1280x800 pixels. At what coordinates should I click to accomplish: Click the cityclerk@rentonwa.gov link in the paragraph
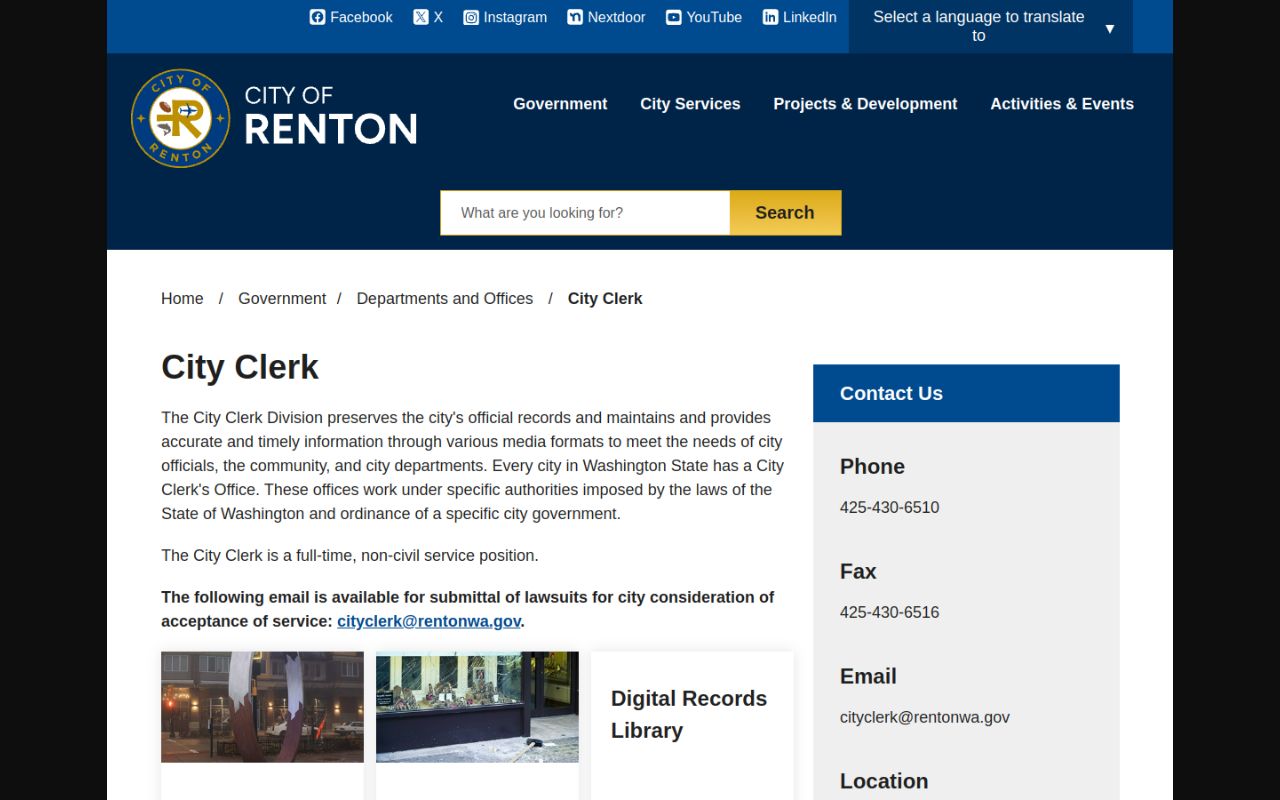pos(429,621)
